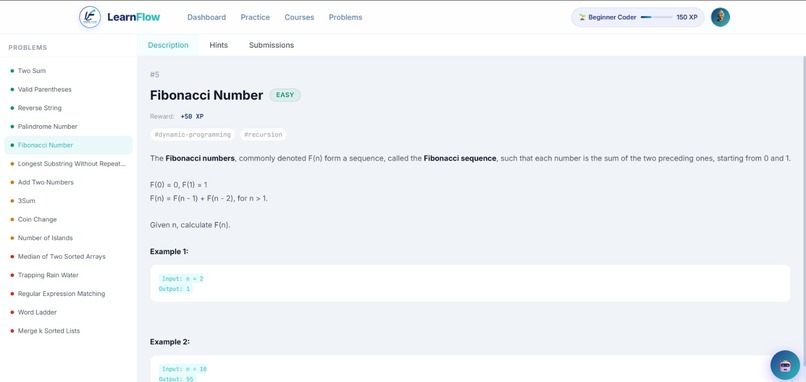Select the Palindrome Number problem
The height and width of the screenshot is (382, 806).
tap(68, 126)
